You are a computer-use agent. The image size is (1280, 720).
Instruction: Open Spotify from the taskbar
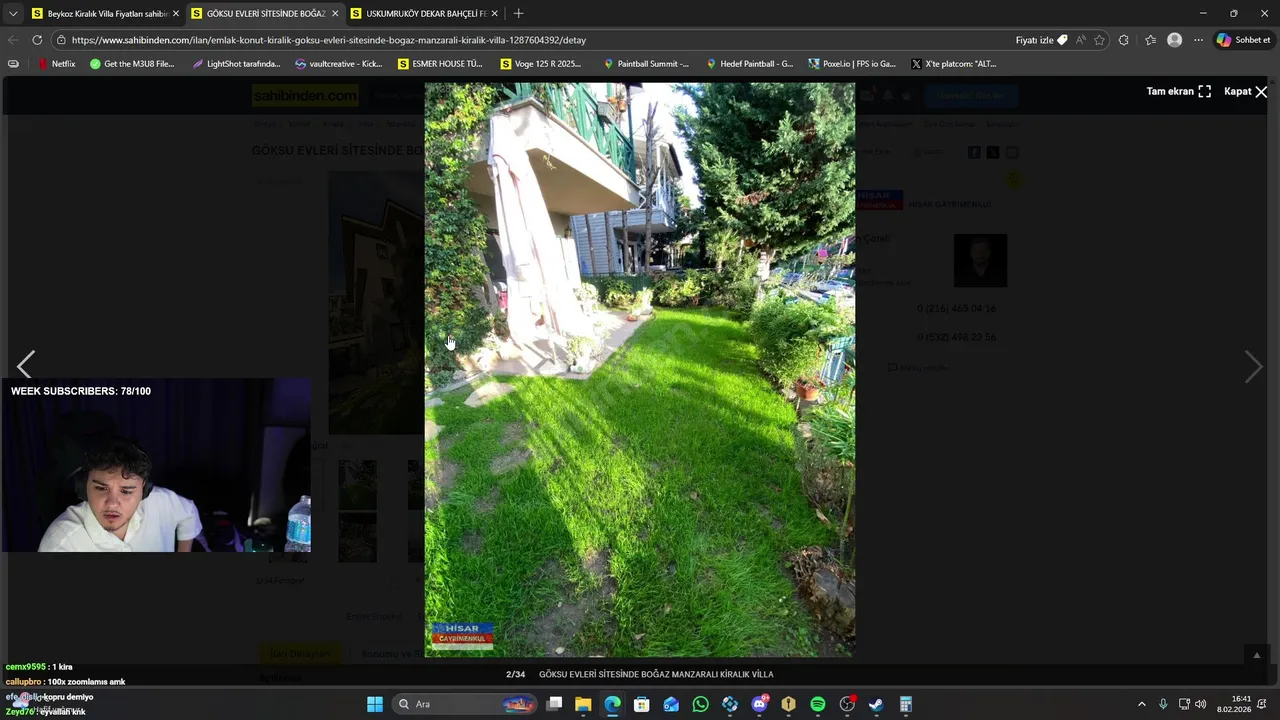[x=818, y=704]
